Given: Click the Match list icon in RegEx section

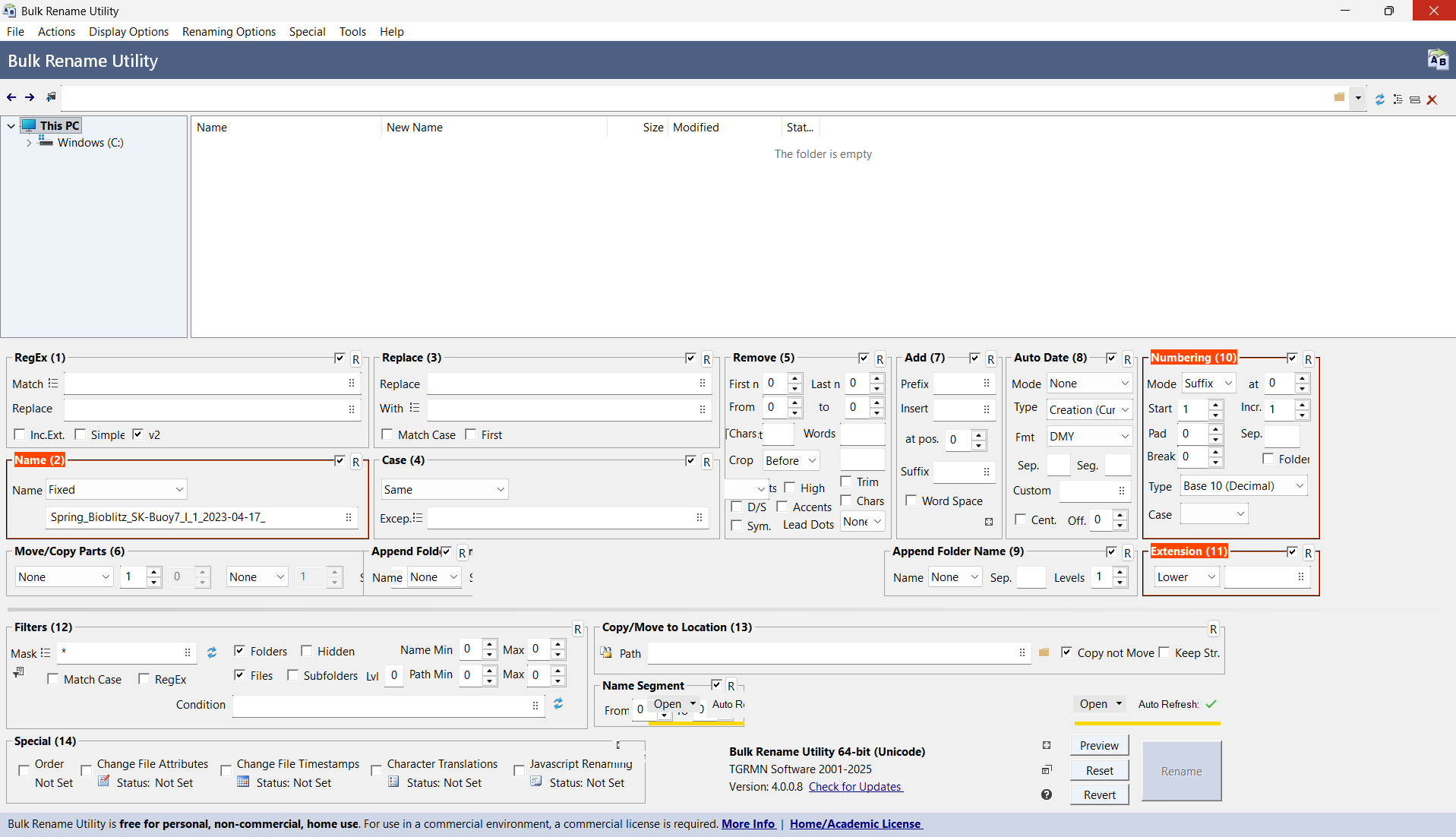Looking at the screenshot, I should coord(55,383).
